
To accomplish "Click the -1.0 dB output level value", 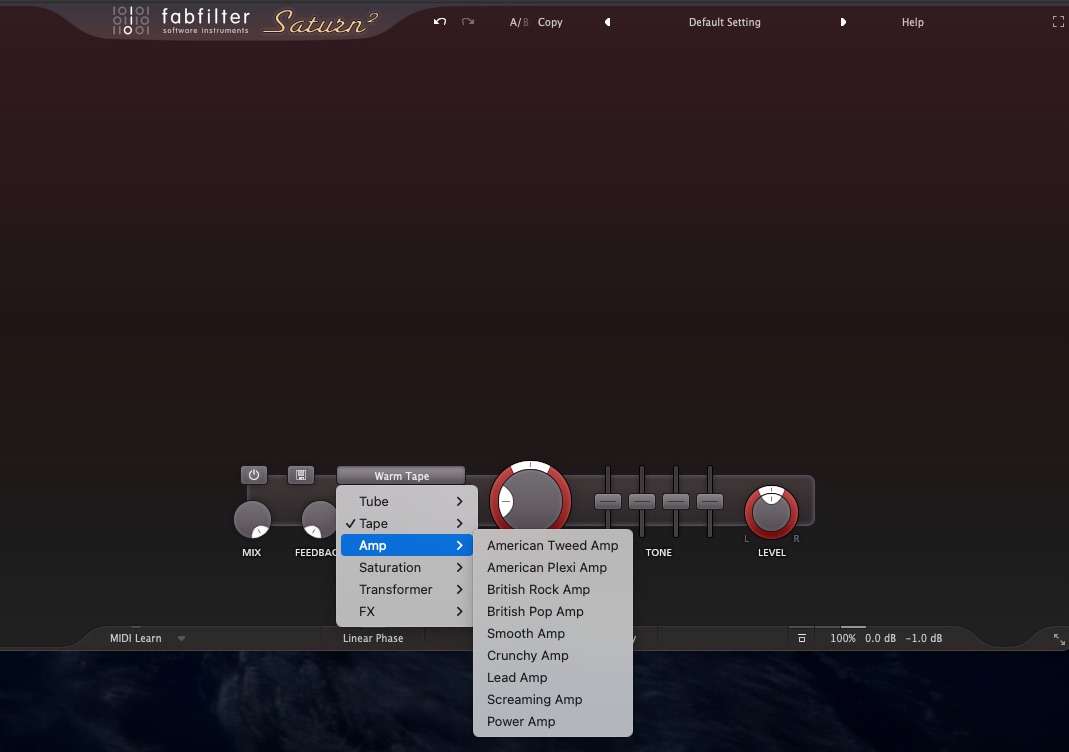I will (x=924, y=638).
